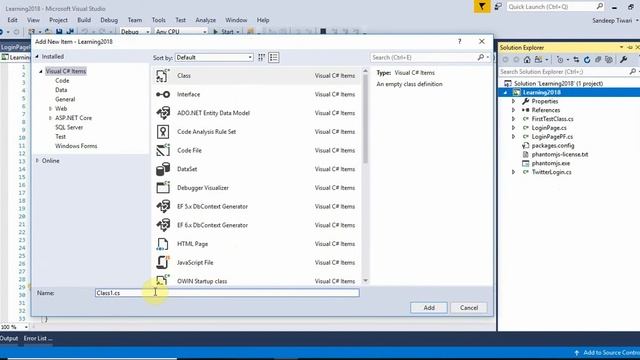Click the Save All toolbar icon
Screen dimensions: 640x360
(70, 31)
